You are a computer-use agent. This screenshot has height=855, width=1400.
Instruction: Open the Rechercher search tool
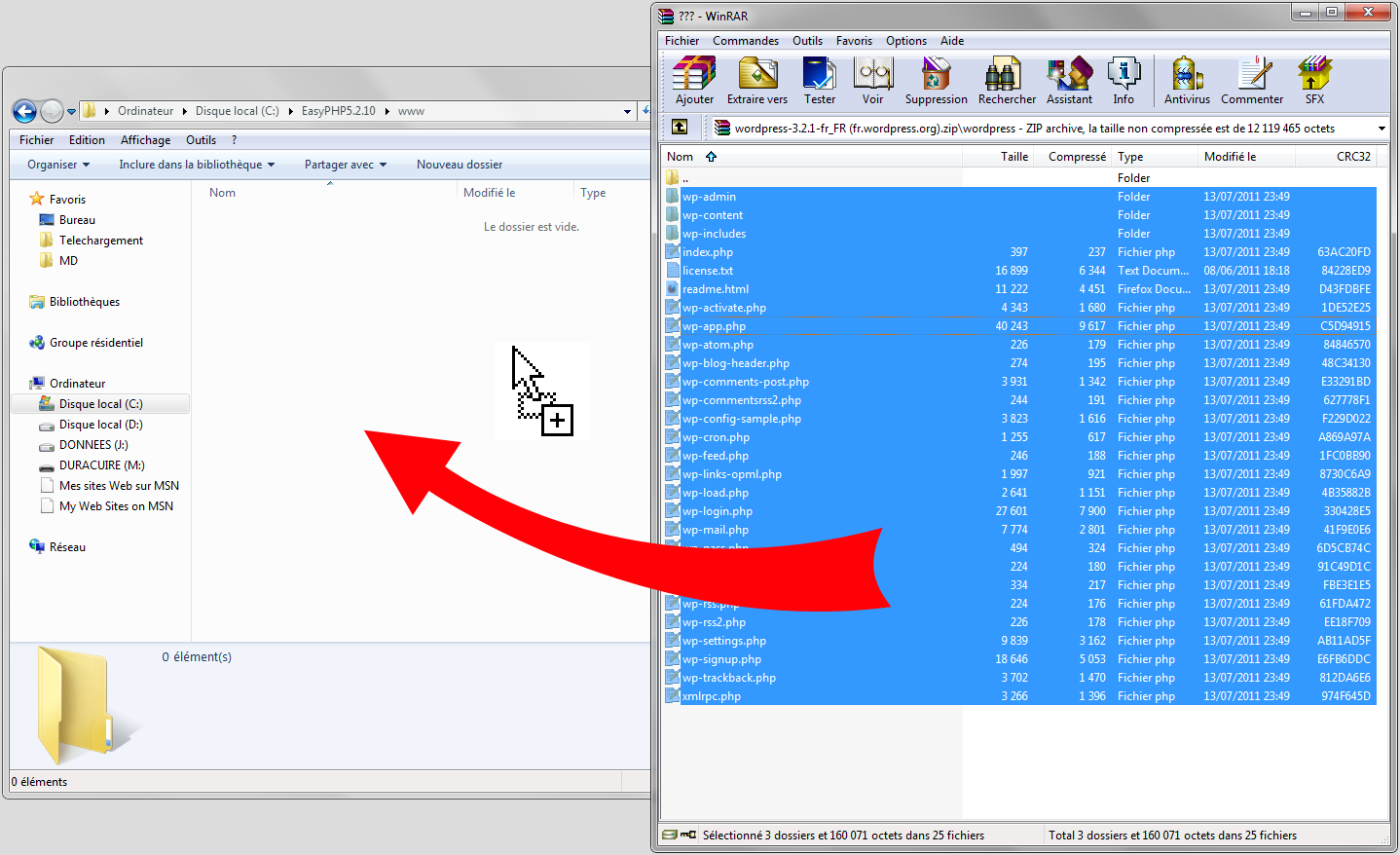tap(1007, 80)
